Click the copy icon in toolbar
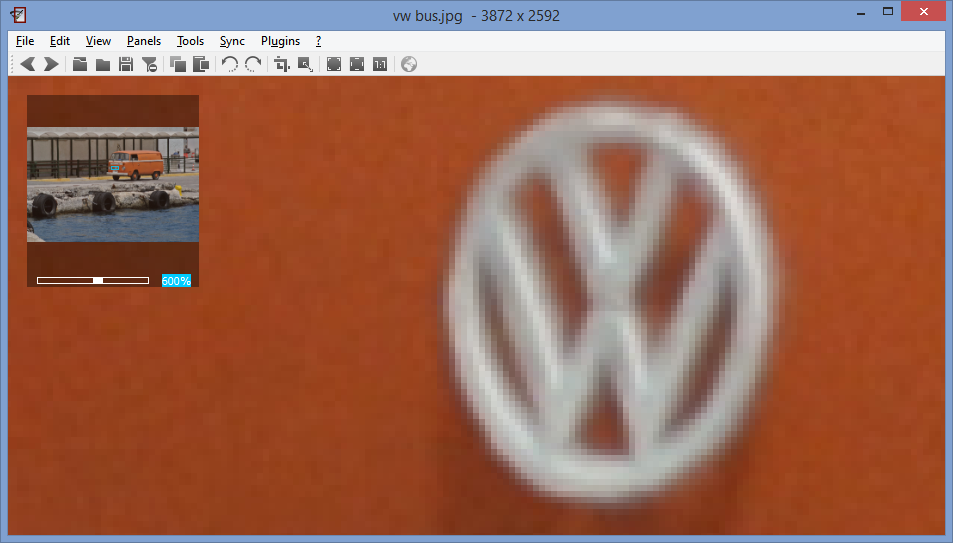 (x=178, y=64)
